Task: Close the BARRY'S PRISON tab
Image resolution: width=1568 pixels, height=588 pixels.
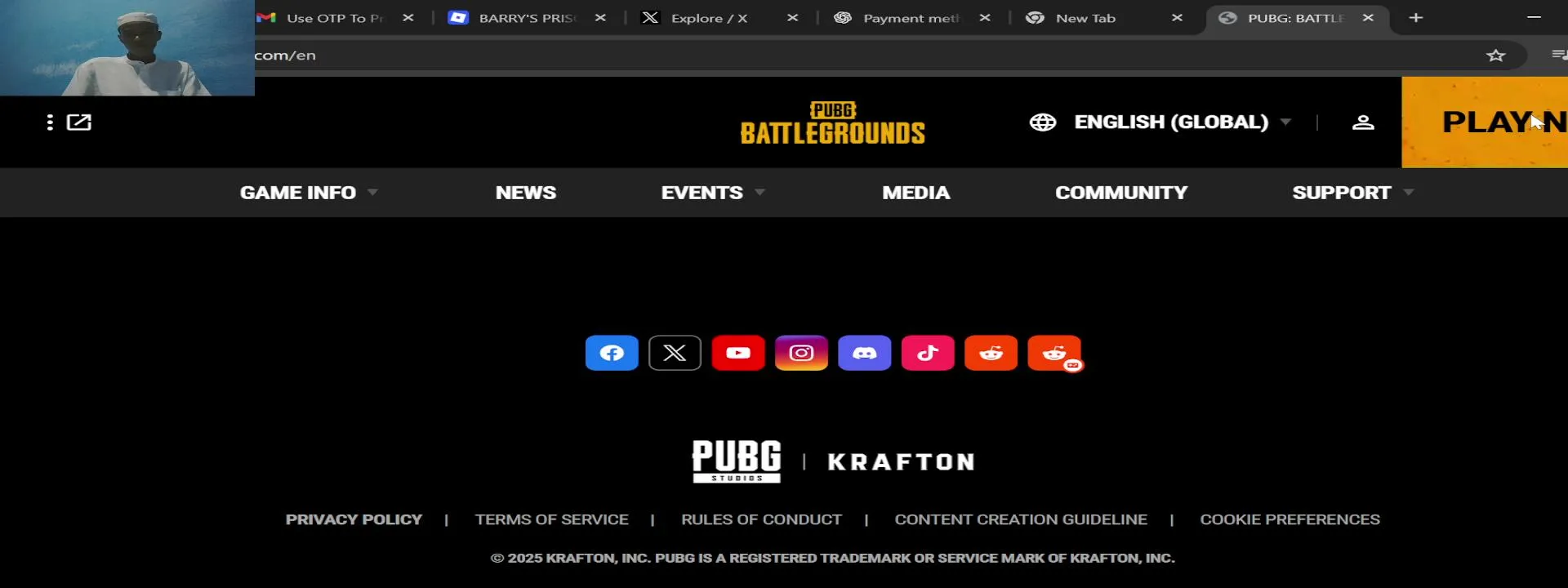Action: coord(600,18)
